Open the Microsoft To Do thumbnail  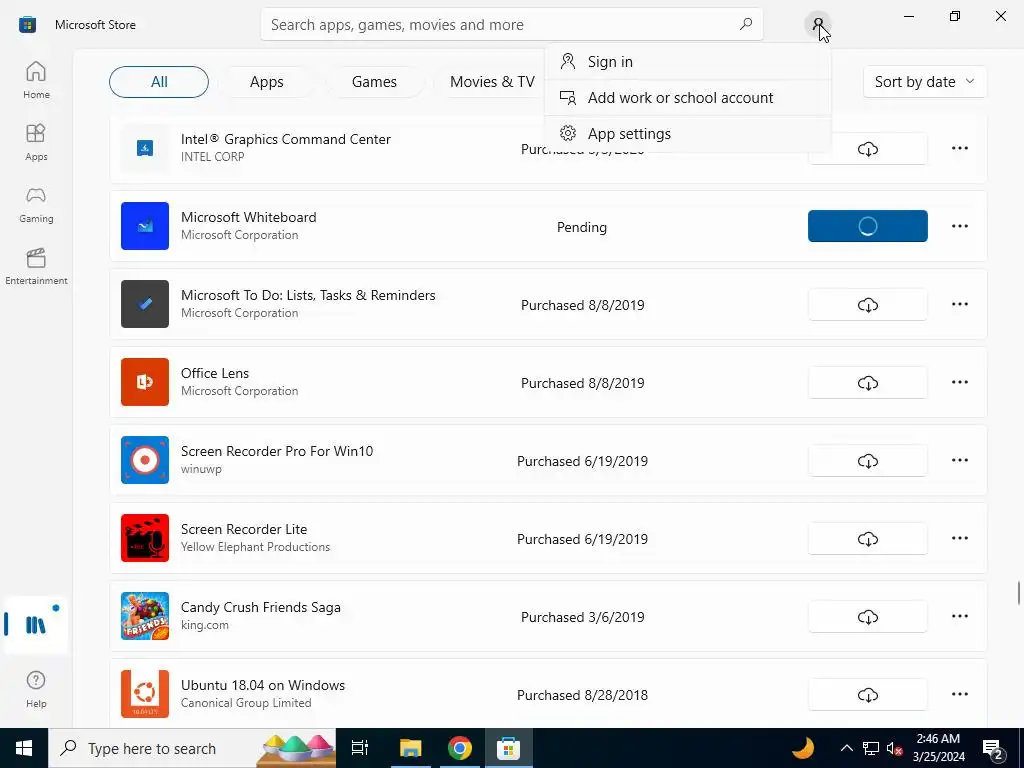(145, 304)
